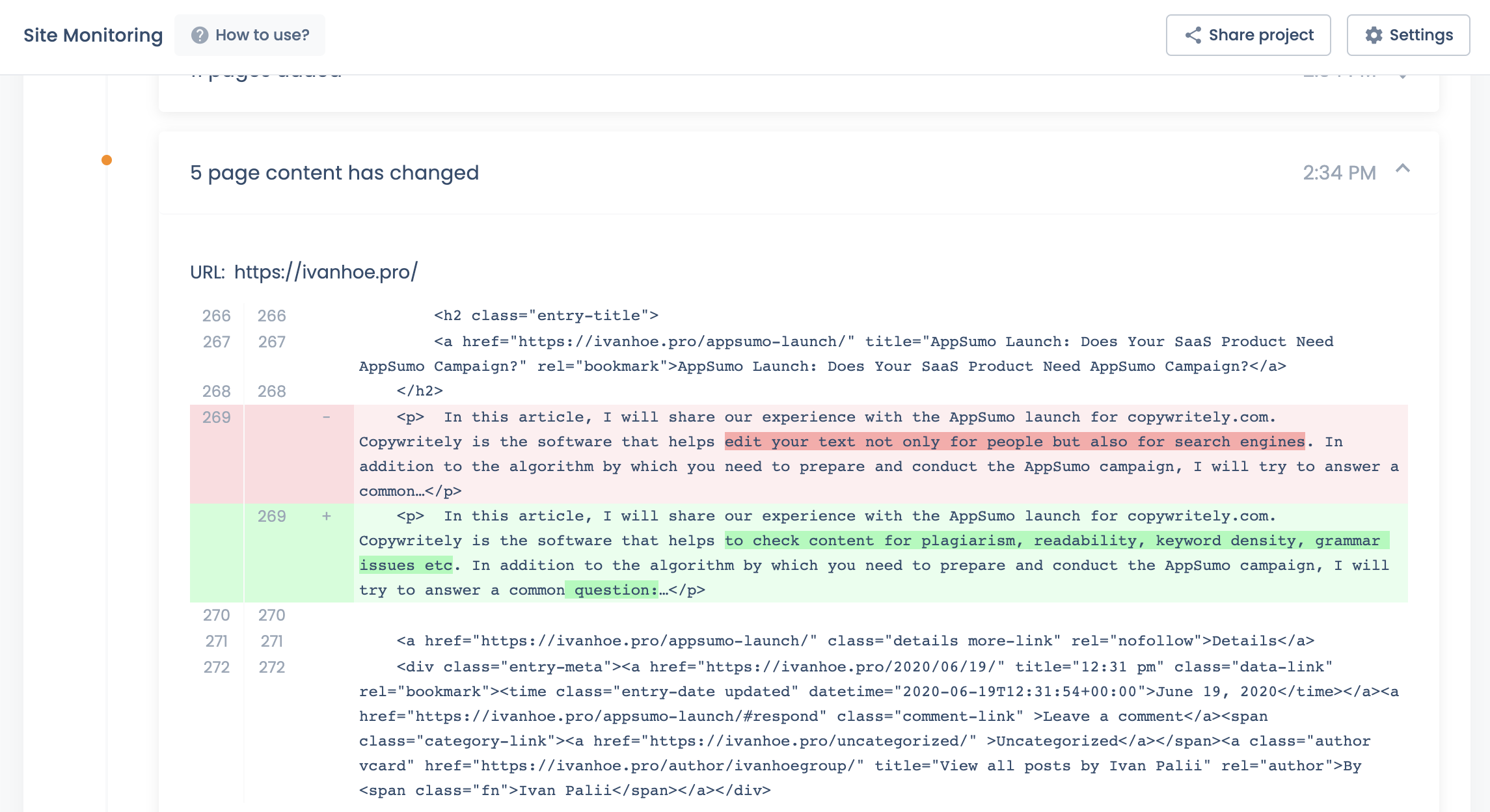Viewport: 1490px width, 812px height.
Task: Click the share icon in Share project
Action: [x=1193, y=35]
